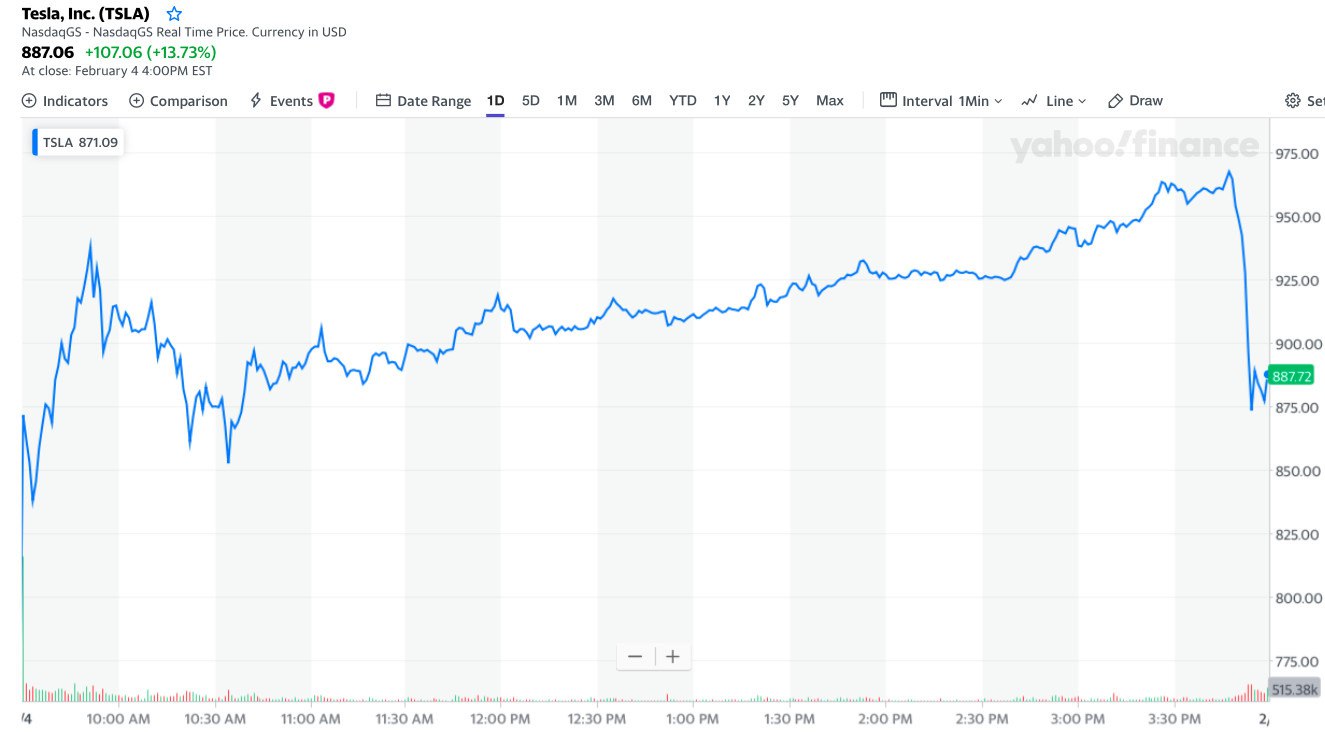Open the Comparison tool

point(178,100)
